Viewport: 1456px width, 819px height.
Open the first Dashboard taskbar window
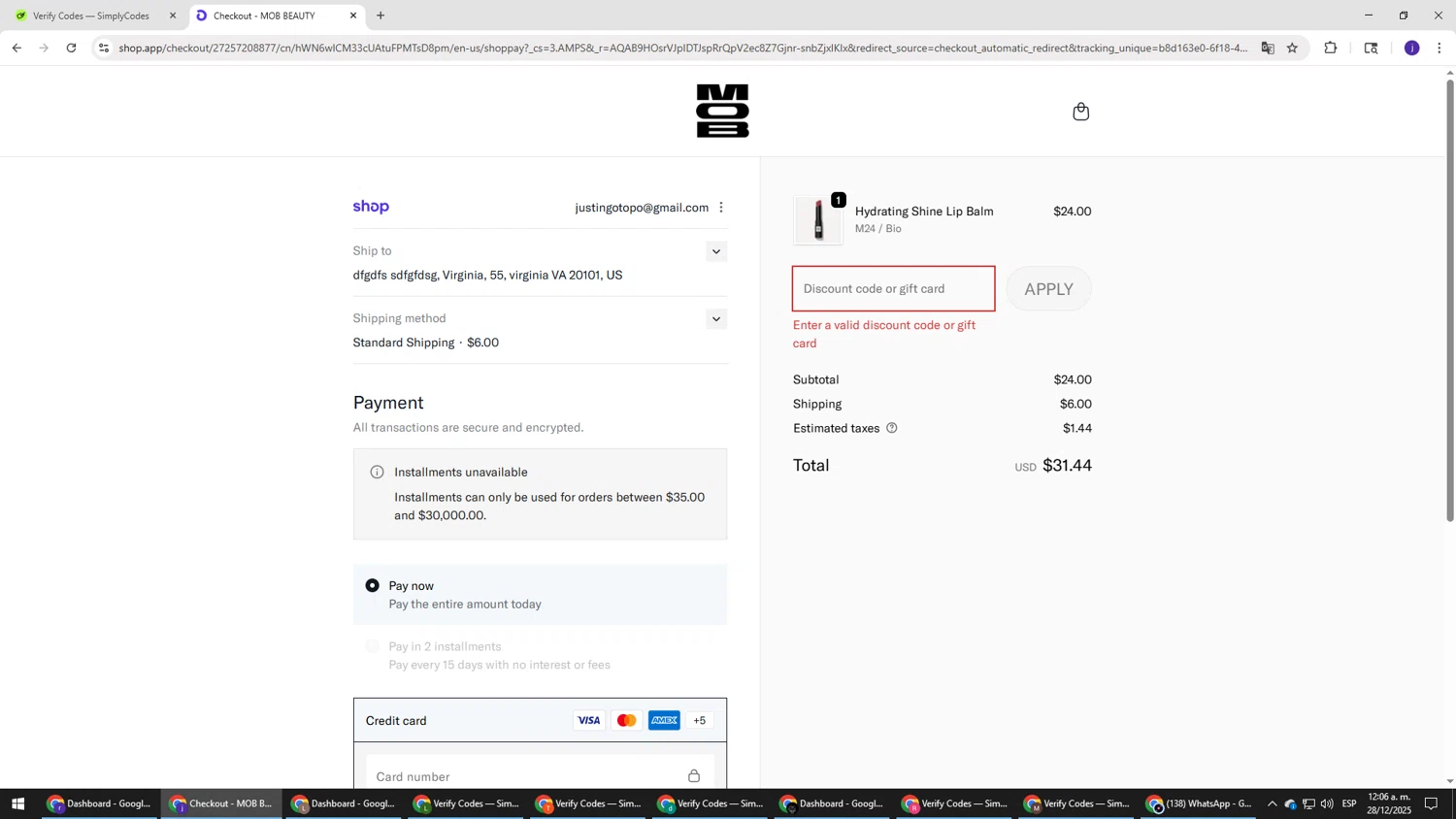pos(99,803)
